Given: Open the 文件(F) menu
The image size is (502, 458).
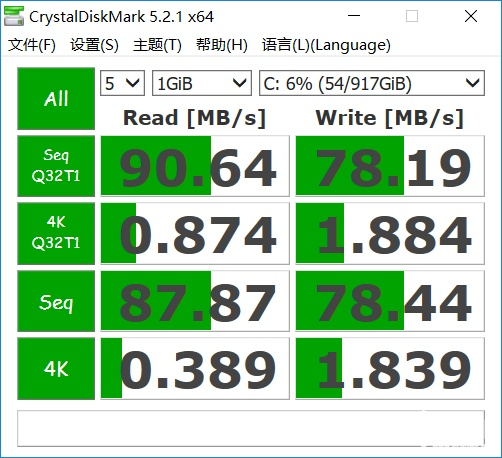Looking at the screenshot, I should click(x=32, y=45).
